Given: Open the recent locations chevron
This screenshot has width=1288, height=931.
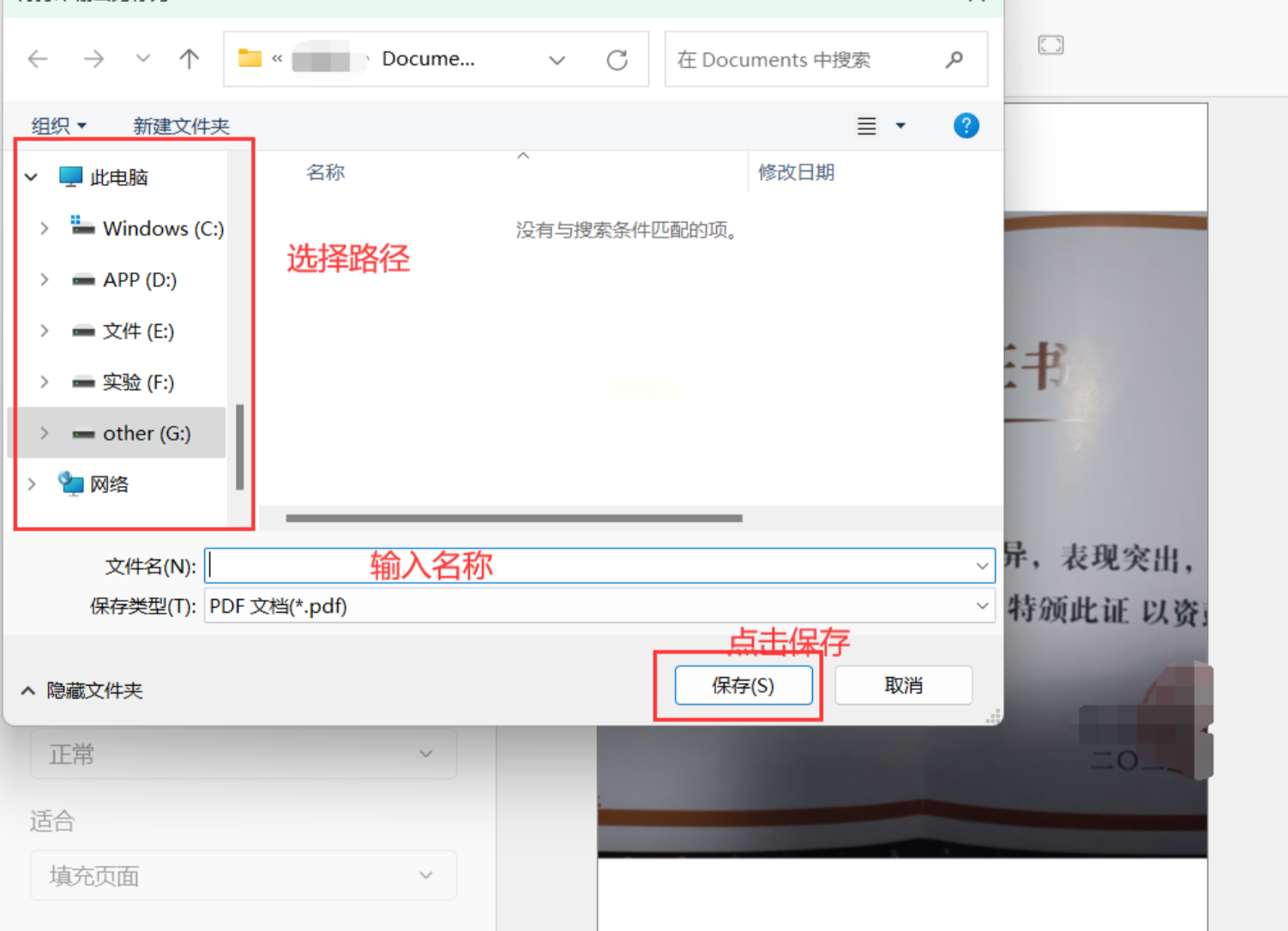Looking at the screenshot, I should click(143, 58).
